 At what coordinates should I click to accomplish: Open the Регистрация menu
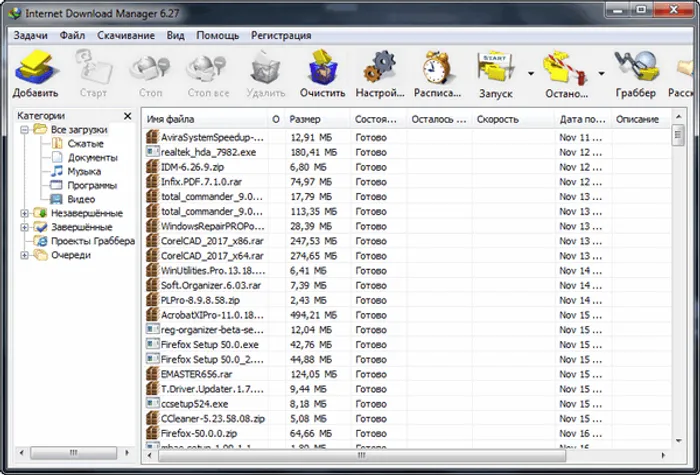(x=281, y=36)
